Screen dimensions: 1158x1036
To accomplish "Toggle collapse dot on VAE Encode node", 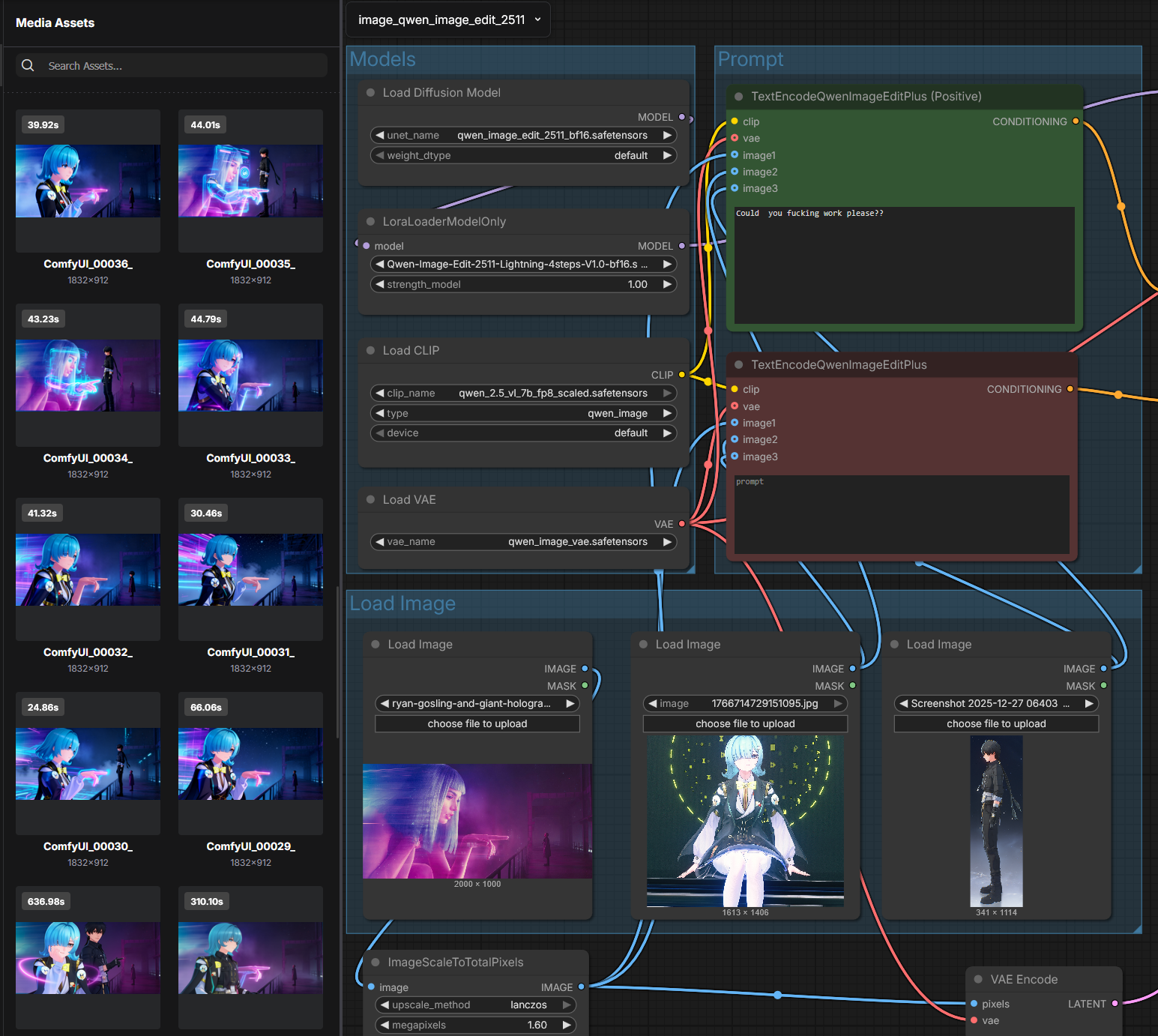I will [x=978, y=980].
